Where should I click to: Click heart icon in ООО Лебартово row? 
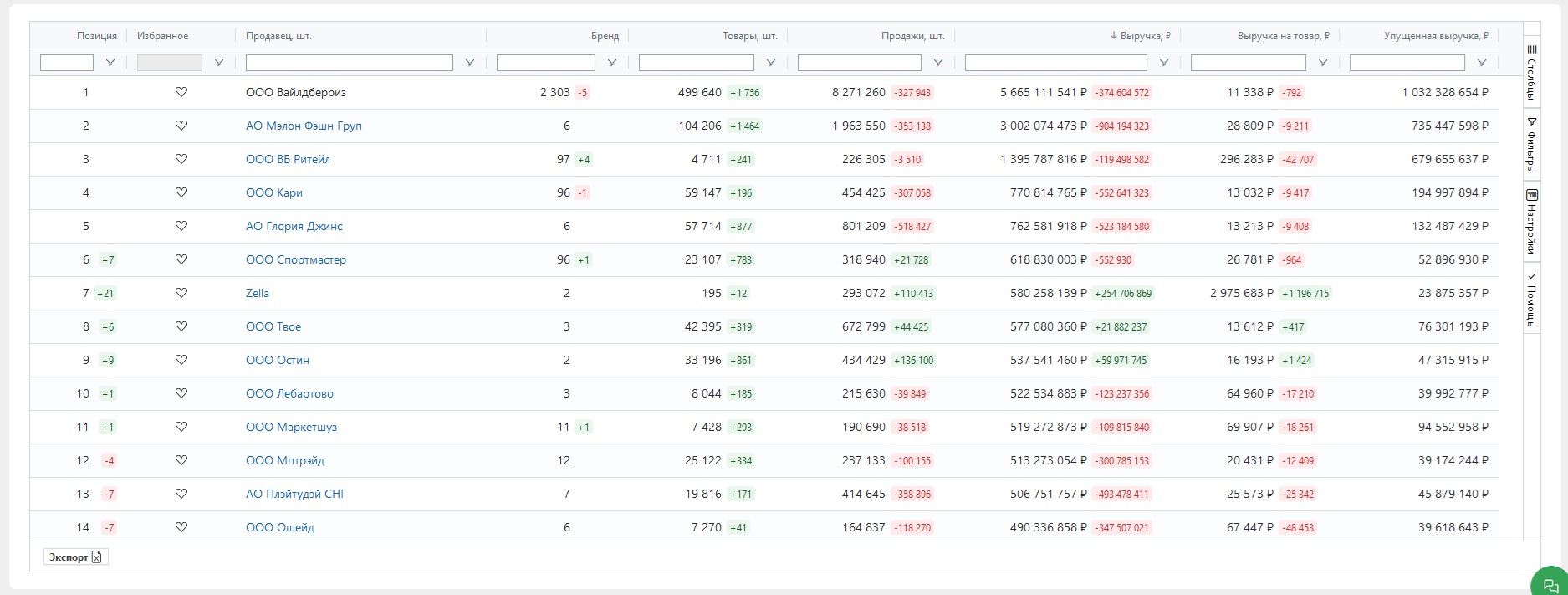(x=181, y=393)
